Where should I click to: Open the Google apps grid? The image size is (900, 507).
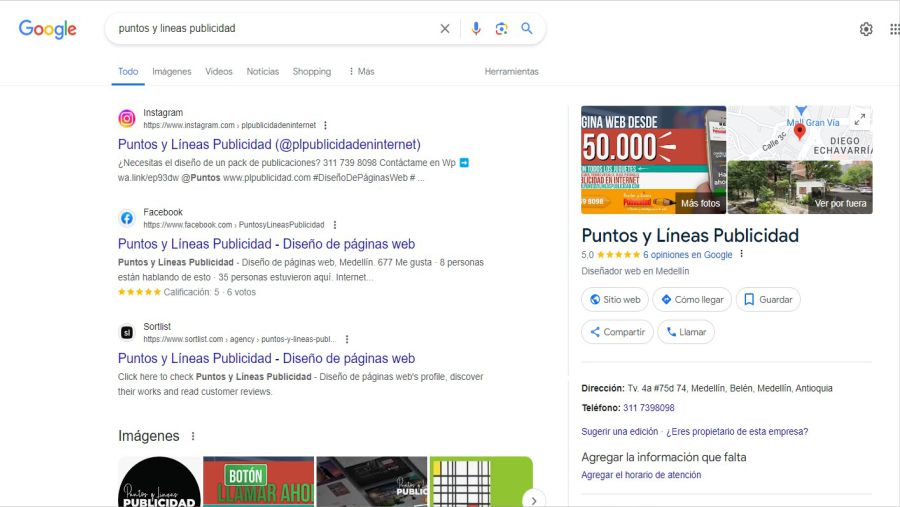[894, 29]
